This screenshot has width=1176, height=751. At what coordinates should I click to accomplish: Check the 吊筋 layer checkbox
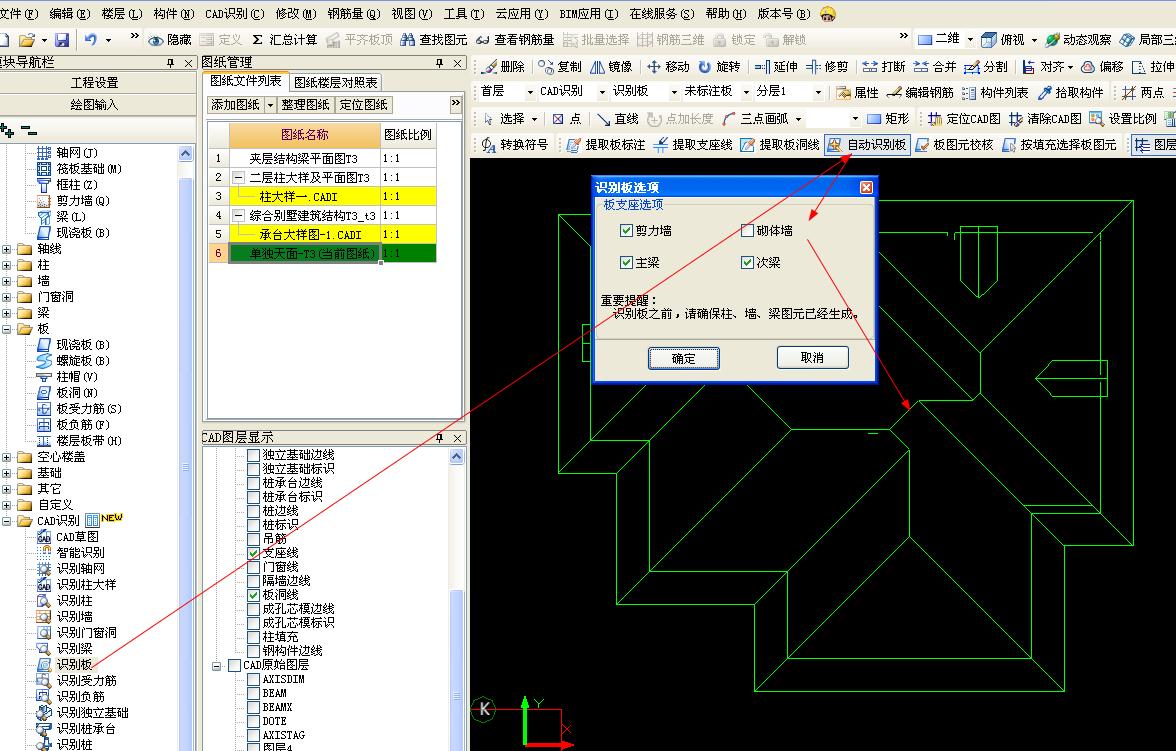[254, 539]
